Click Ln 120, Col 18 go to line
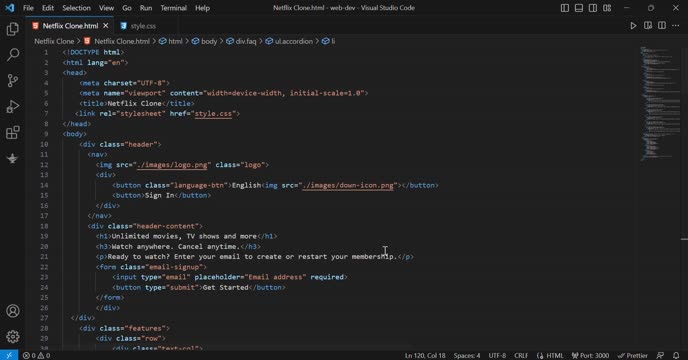 point(425,355)
